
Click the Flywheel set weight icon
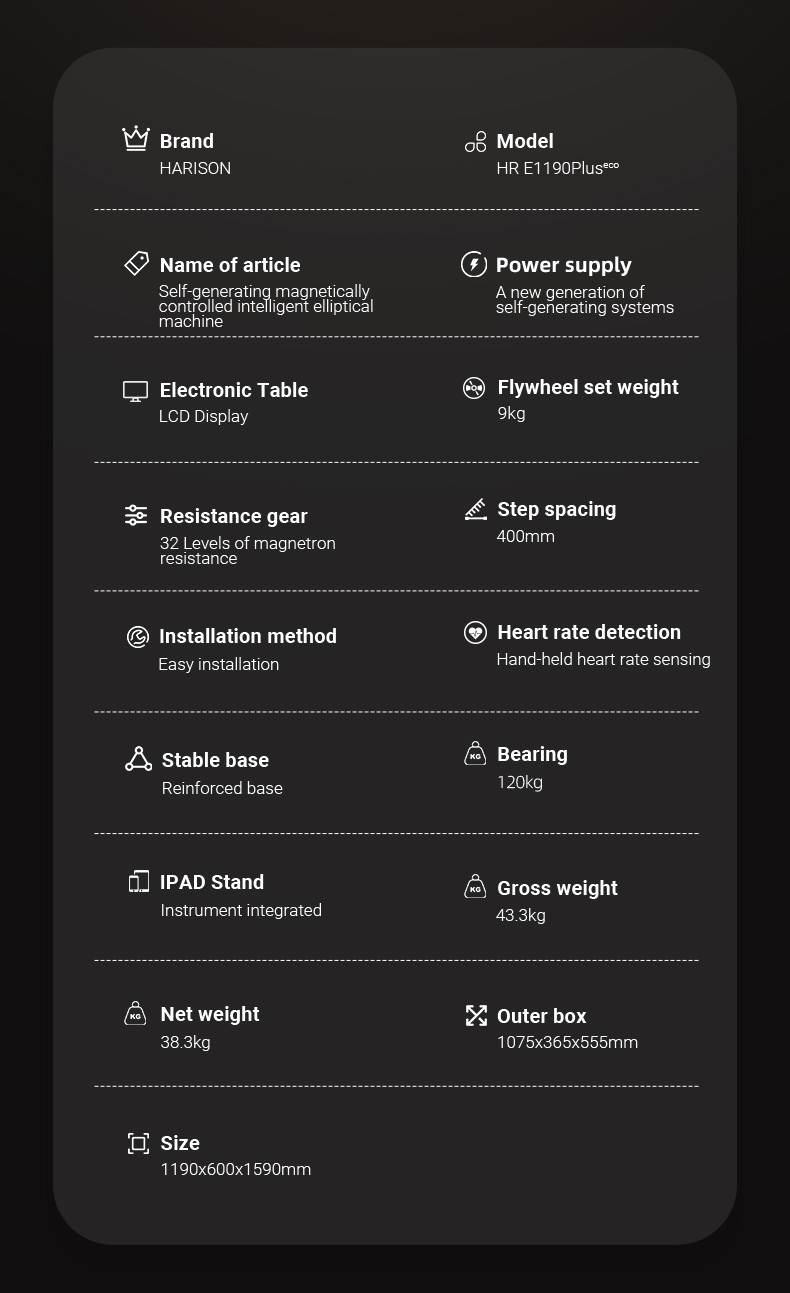tap(474, 388)
